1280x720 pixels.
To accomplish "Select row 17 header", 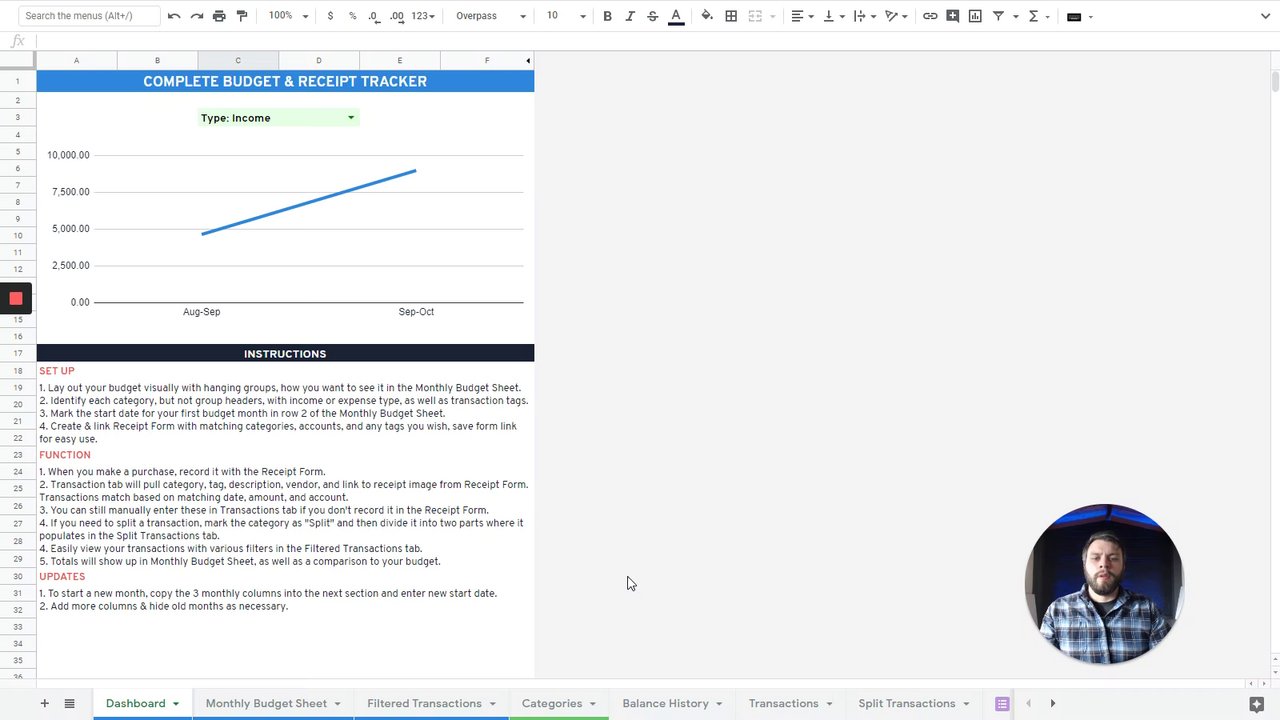I will tap(18, 353).
